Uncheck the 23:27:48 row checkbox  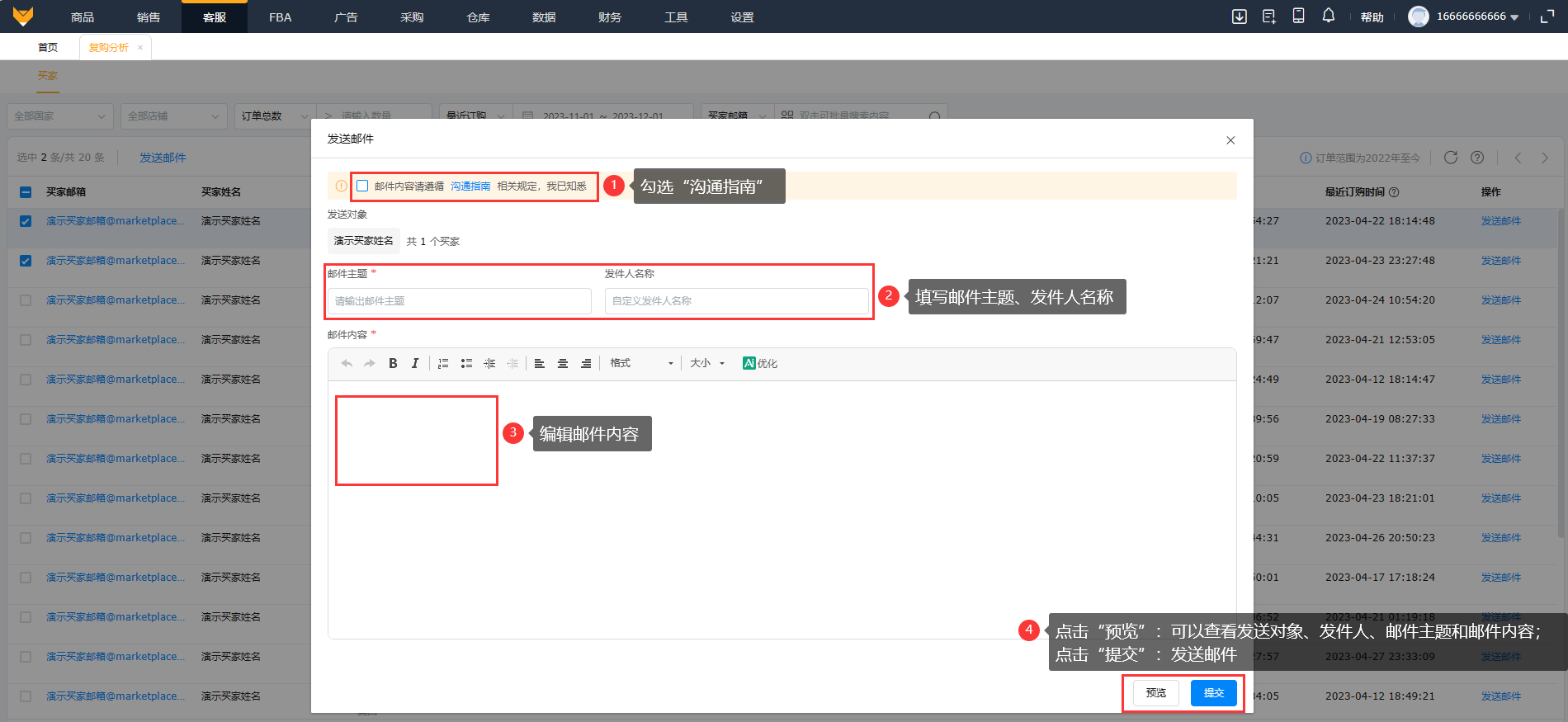pyautogui.click(x=26, y=261)
